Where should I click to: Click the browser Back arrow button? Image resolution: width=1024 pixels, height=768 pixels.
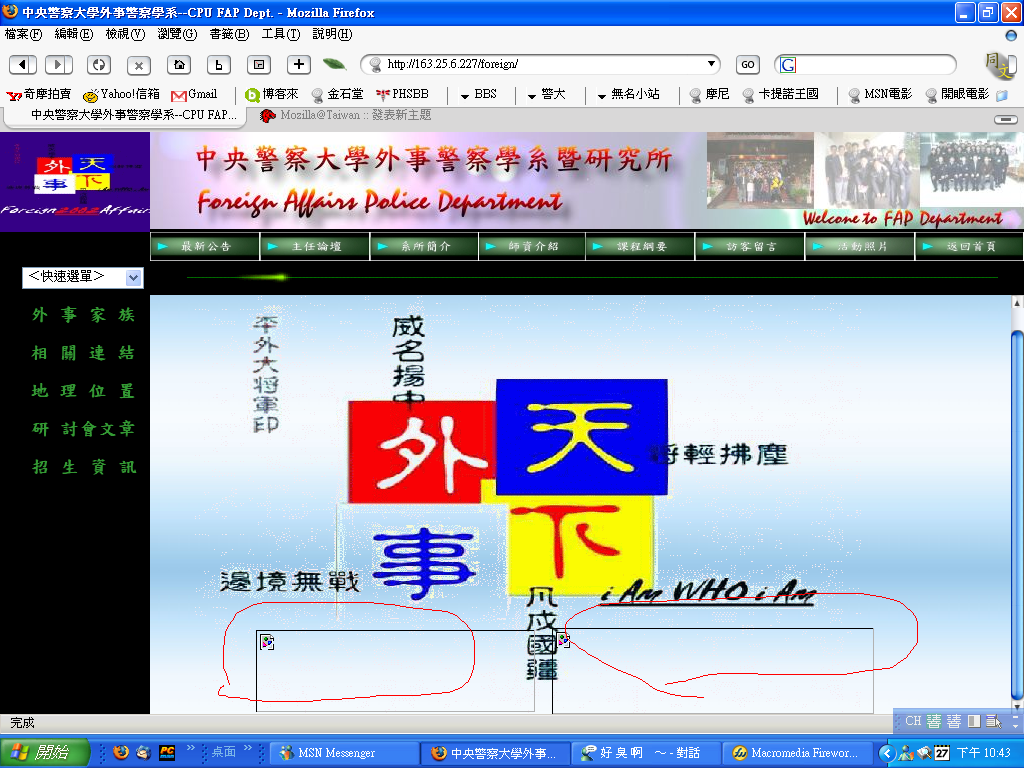tap(22, 65)
